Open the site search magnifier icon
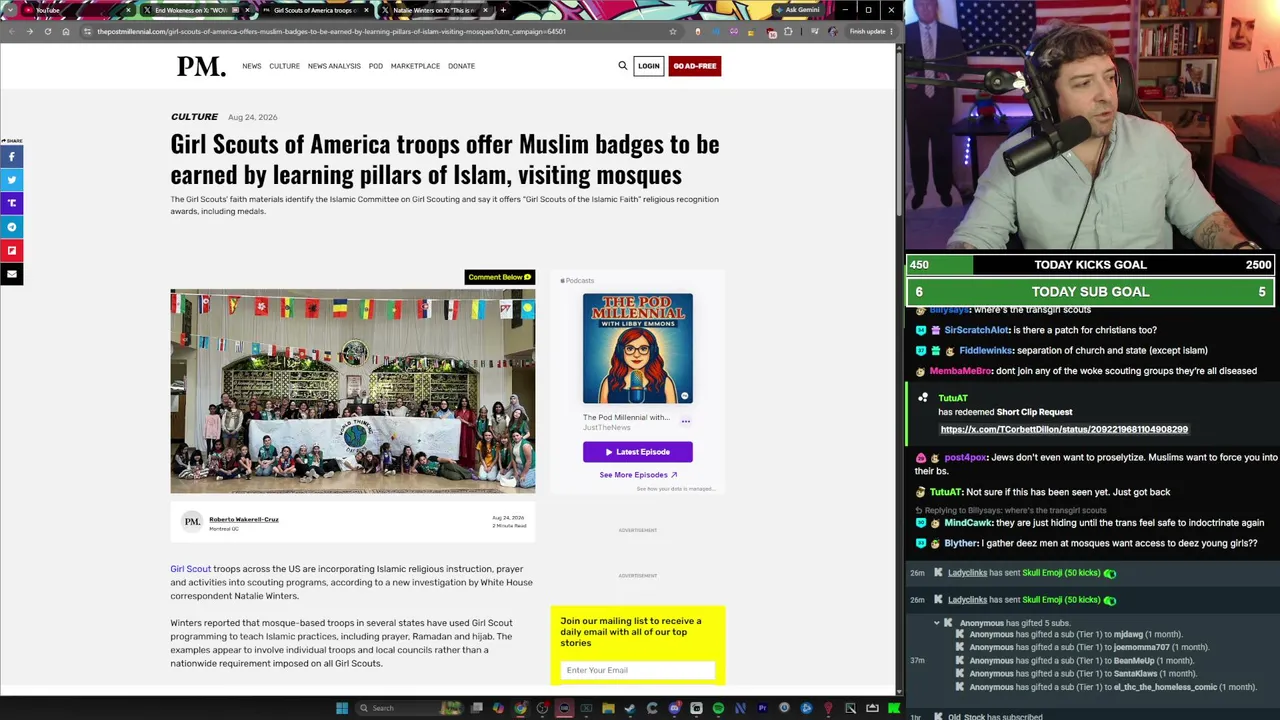 622,66
